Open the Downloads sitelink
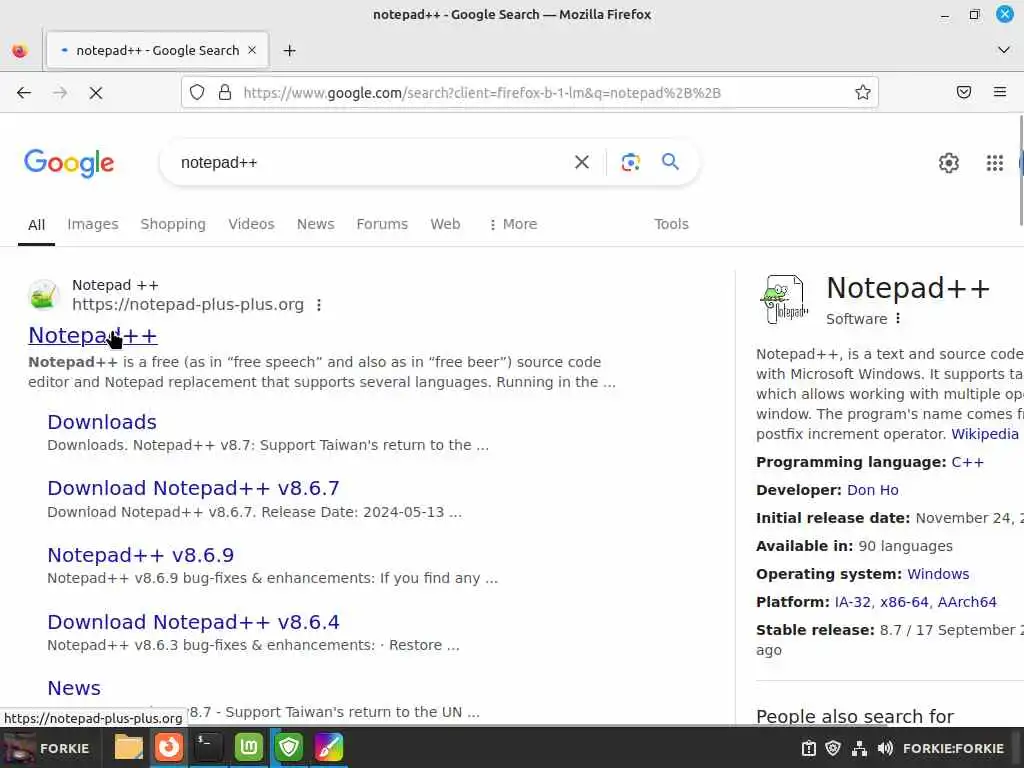The width and height of the screenshot is (1024, 768). 102,422
